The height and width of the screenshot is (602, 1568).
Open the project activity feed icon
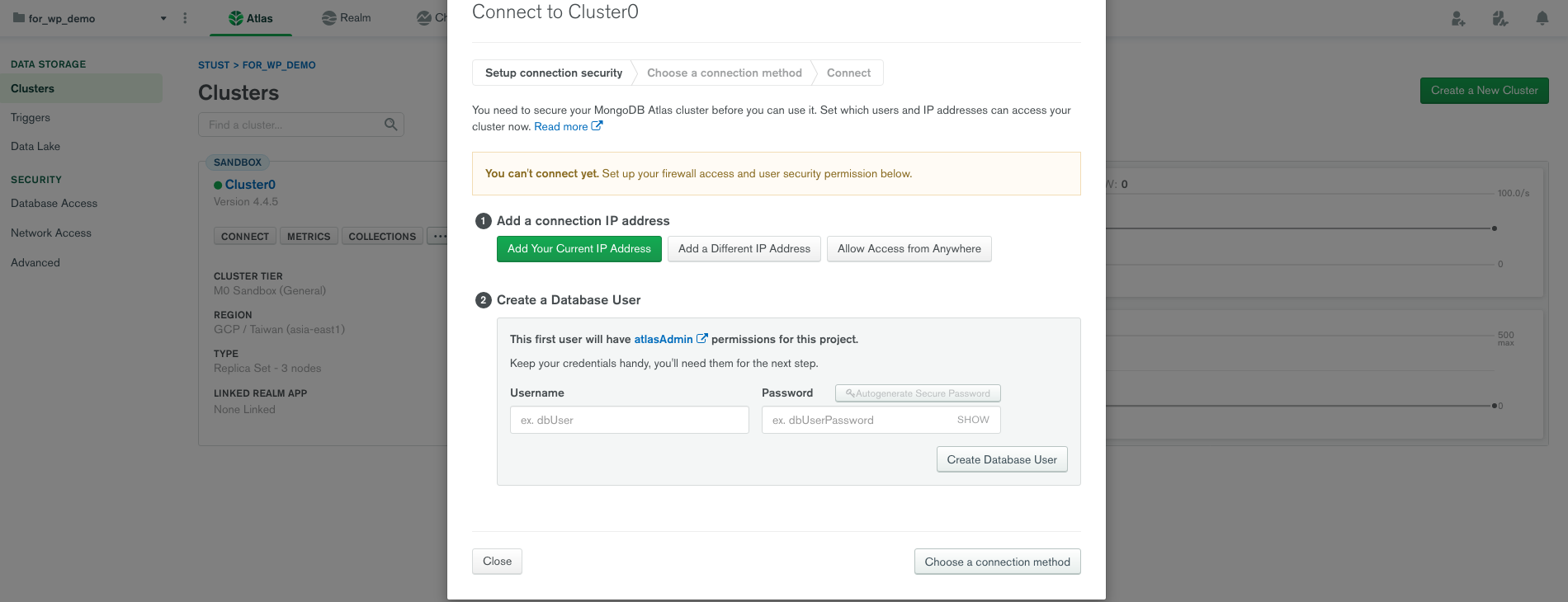coord(1500,18)
